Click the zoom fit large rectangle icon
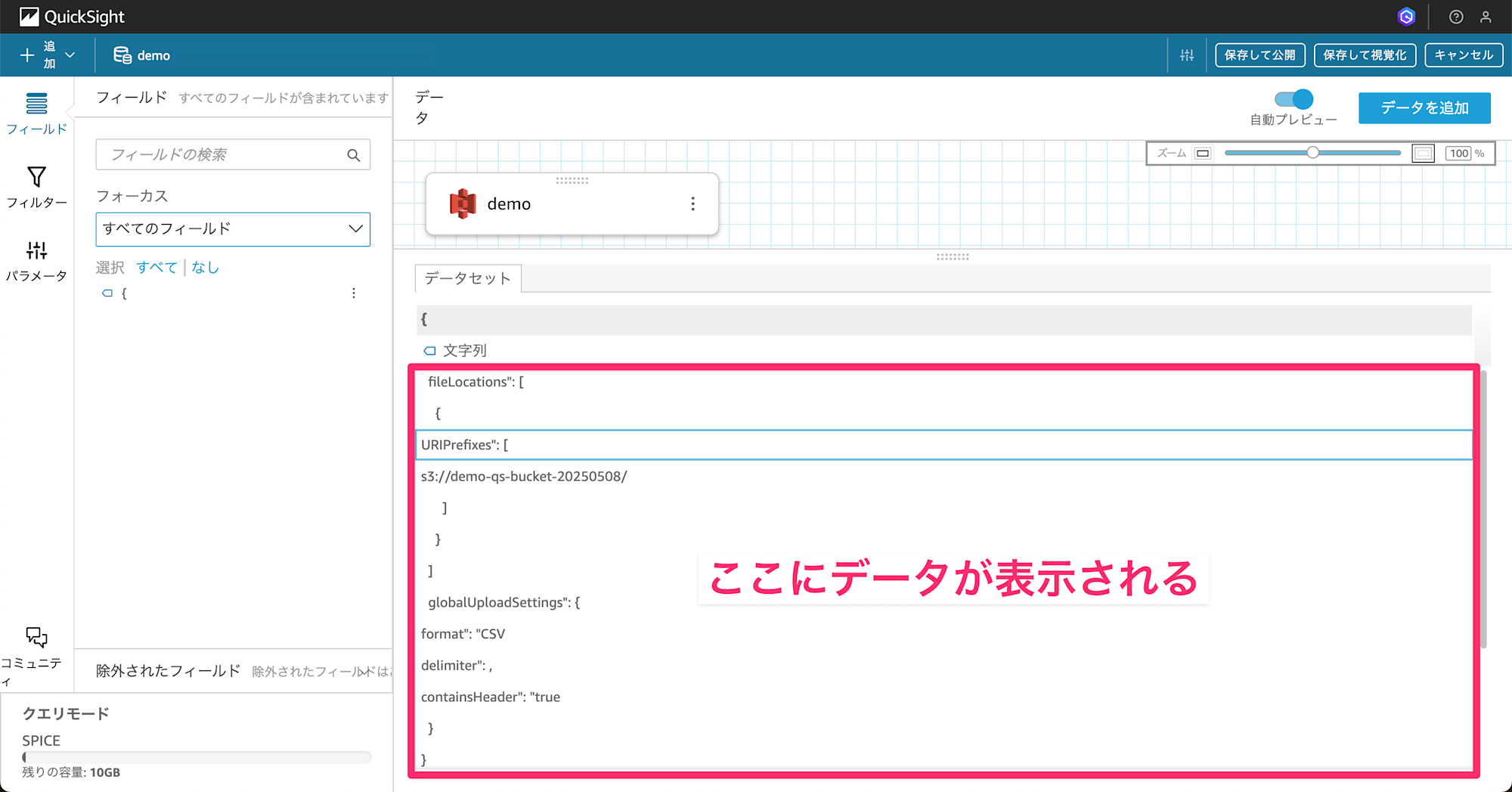The height and width of the screenshot is (792, 1512). (x=1423, y=154)
